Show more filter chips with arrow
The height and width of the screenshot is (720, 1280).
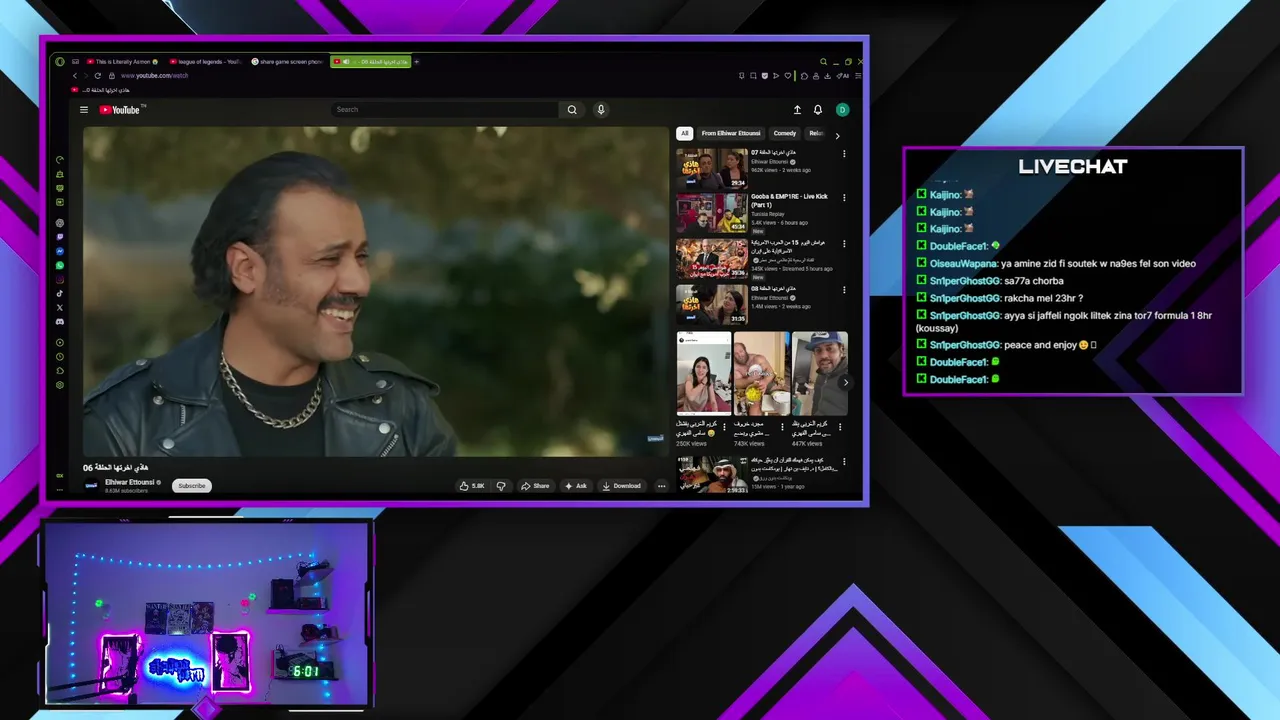tap(837, 135)
